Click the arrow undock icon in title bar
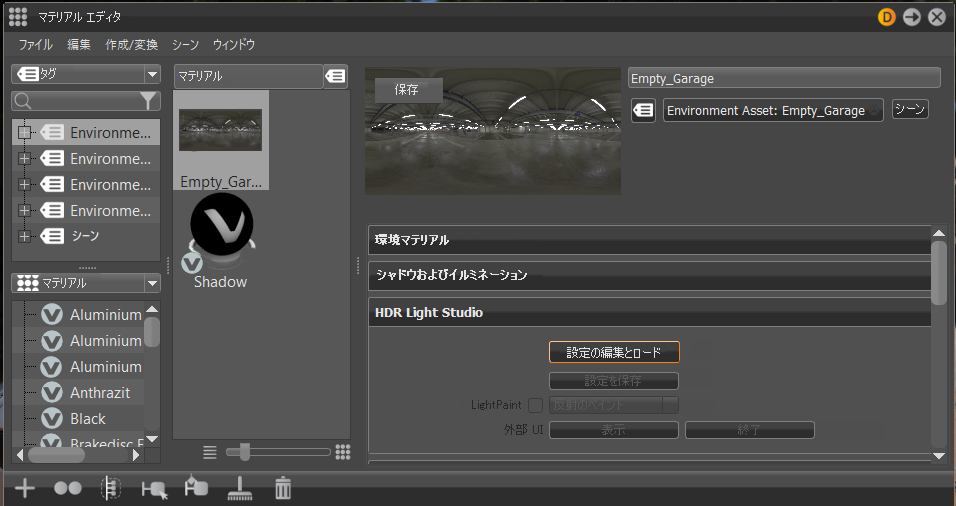Viewport: 956px width, 506px height. point(911,17)
